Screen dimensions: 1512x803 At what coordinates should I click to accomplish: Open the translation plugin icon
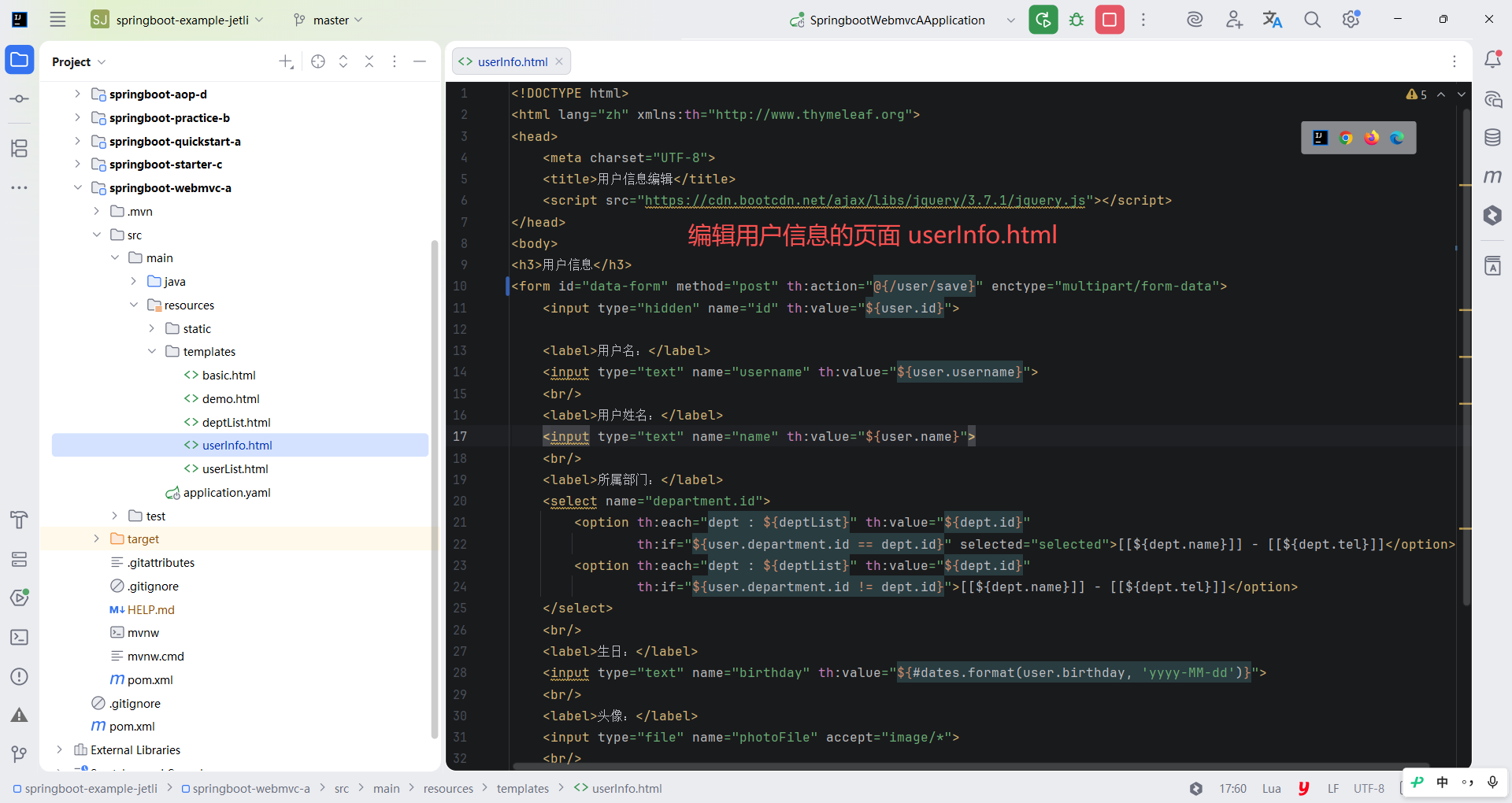pyautogui.click(x=1273, y=20)
